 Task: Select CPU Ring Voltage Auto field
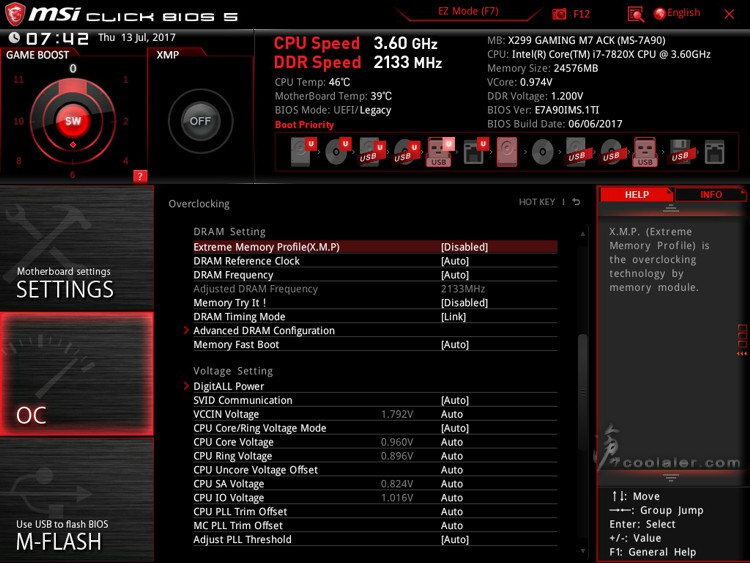pyautogui.click(x=452, y=455)
